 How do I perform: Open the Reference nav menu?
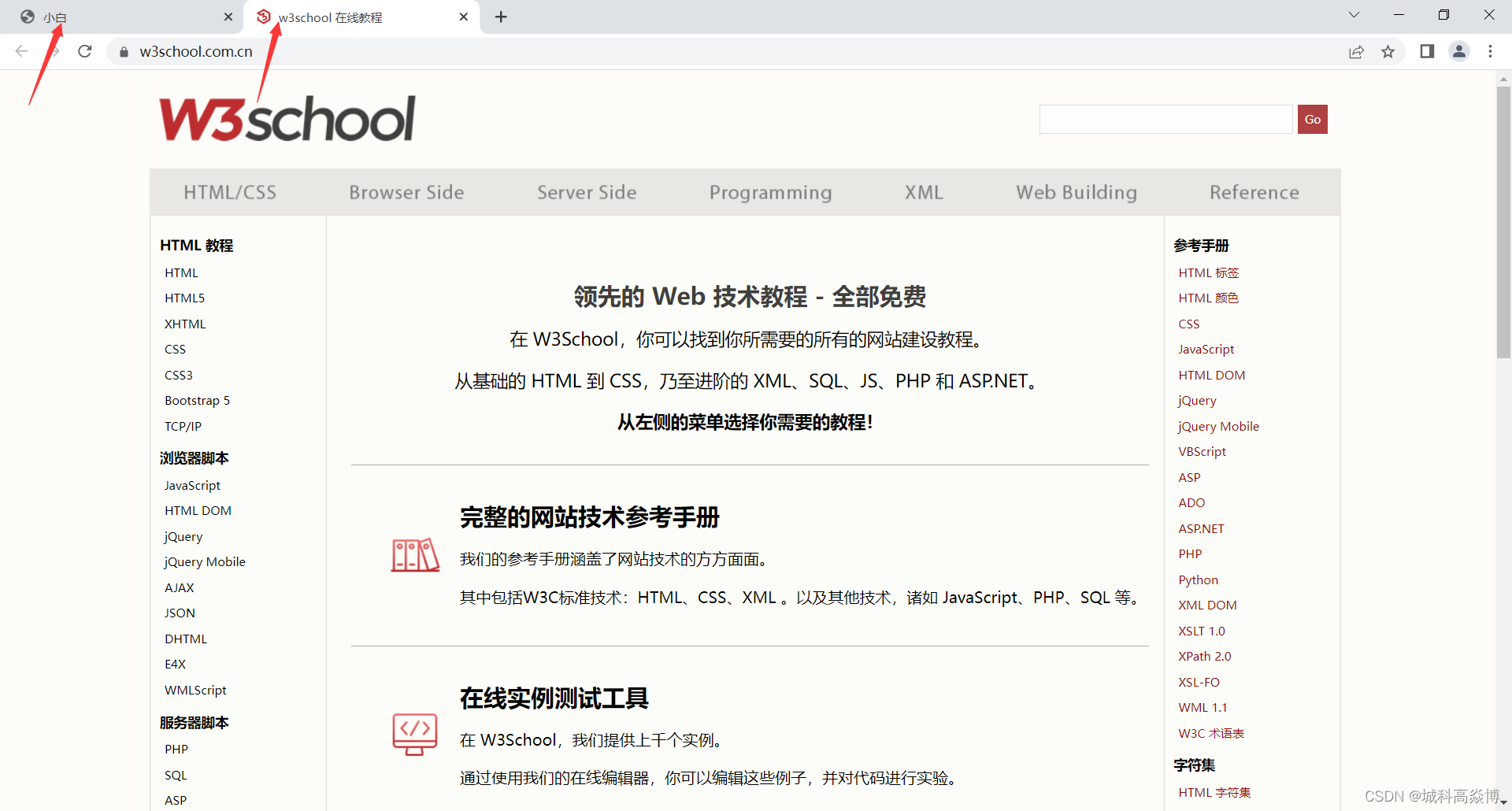tap(1254, 192)
